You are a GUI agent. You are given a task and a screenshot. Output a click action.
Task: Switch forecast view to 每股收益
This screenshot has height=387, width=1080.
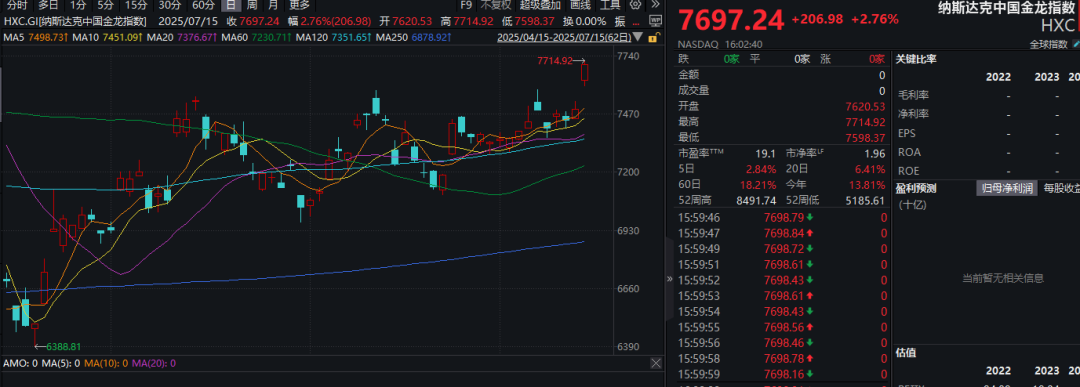pyautogui.click(x=1060, y=188)
